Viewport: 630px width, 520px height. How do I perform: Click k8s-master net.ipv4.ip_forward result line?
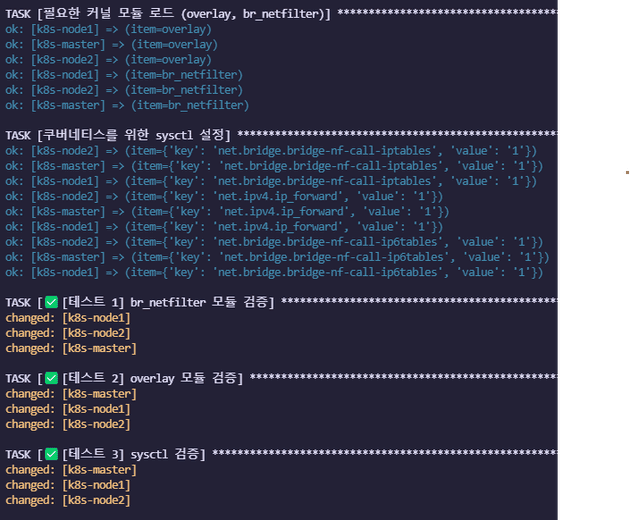227,212
